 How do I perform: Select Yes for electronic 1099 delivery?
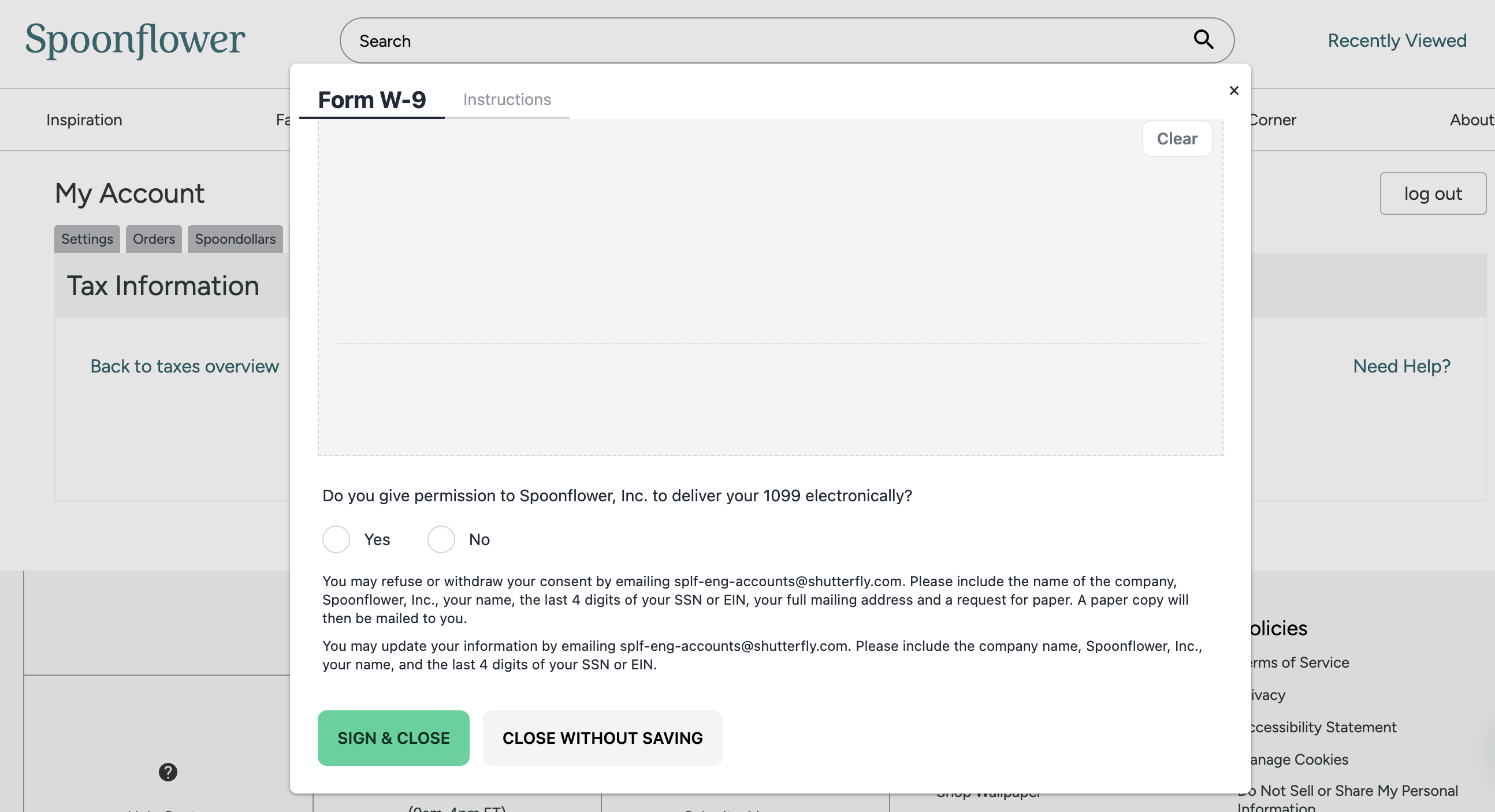click(336, 539)
